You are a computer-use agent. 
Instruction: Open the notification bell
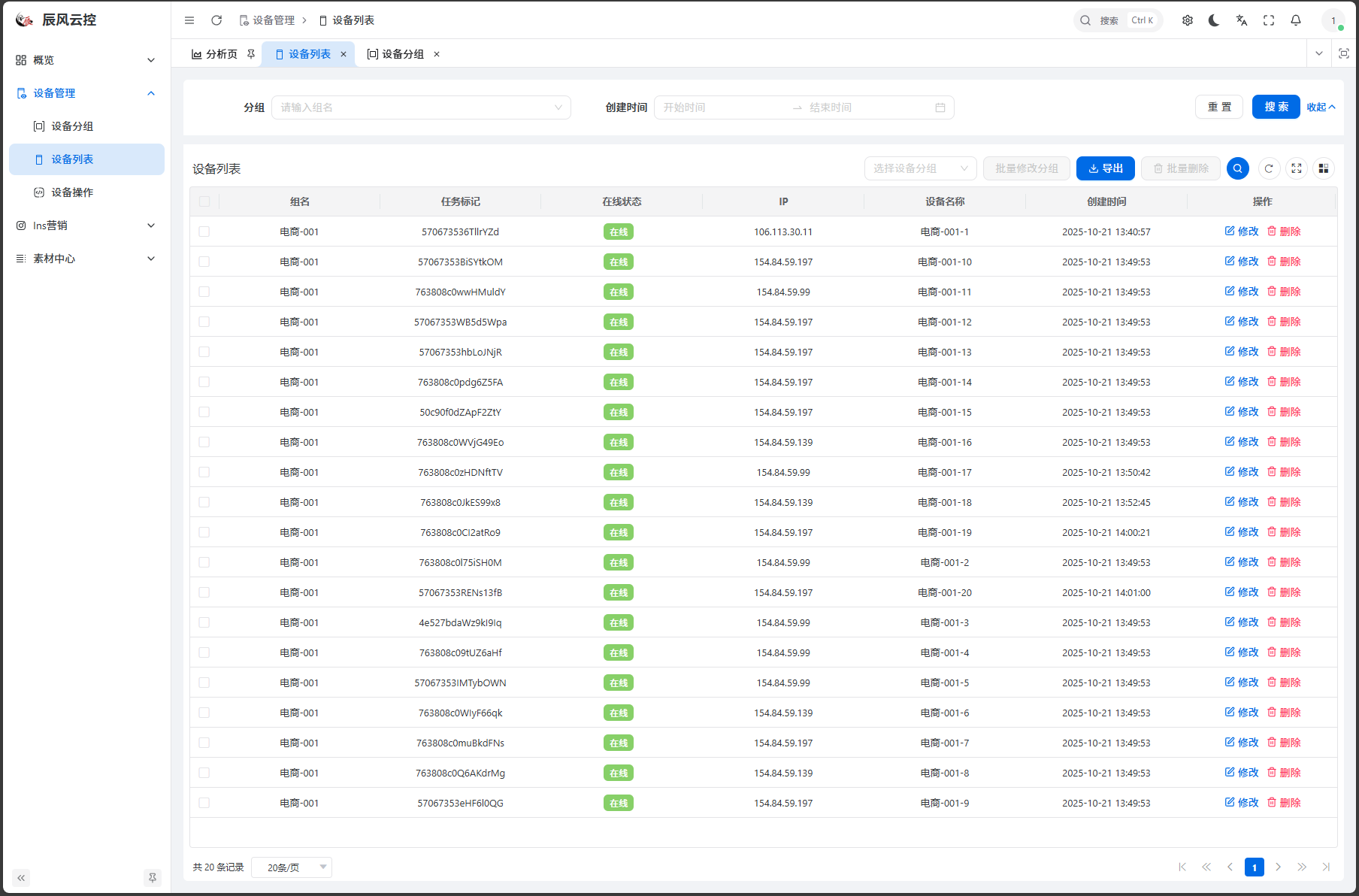coord(1296,20)
